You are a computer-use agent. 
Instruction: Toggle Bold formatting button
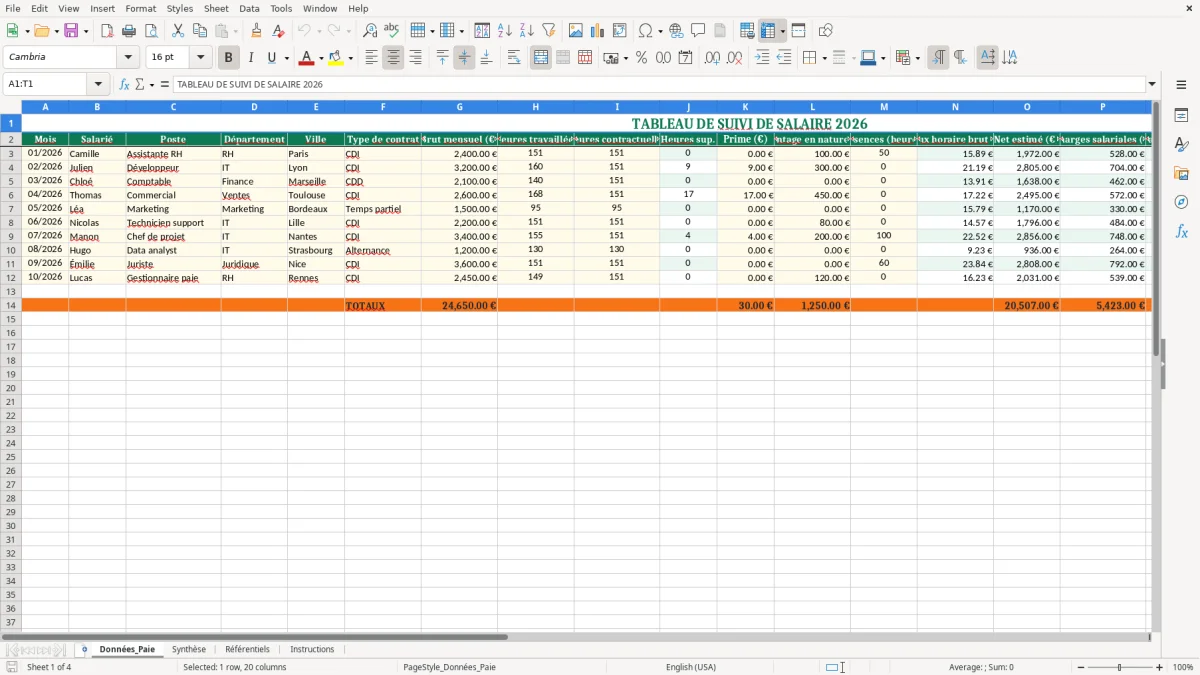click(229, 58)
